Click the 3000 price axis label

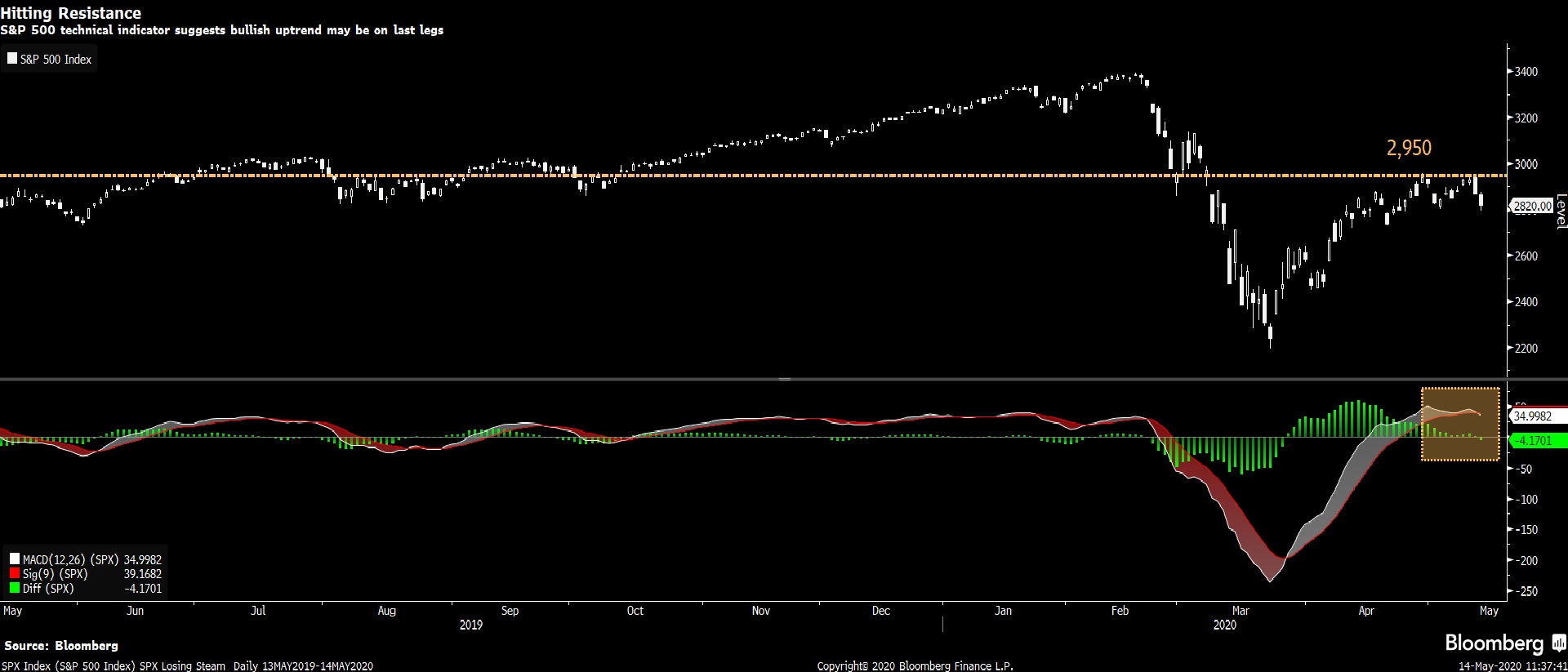tap(1526, 164)
